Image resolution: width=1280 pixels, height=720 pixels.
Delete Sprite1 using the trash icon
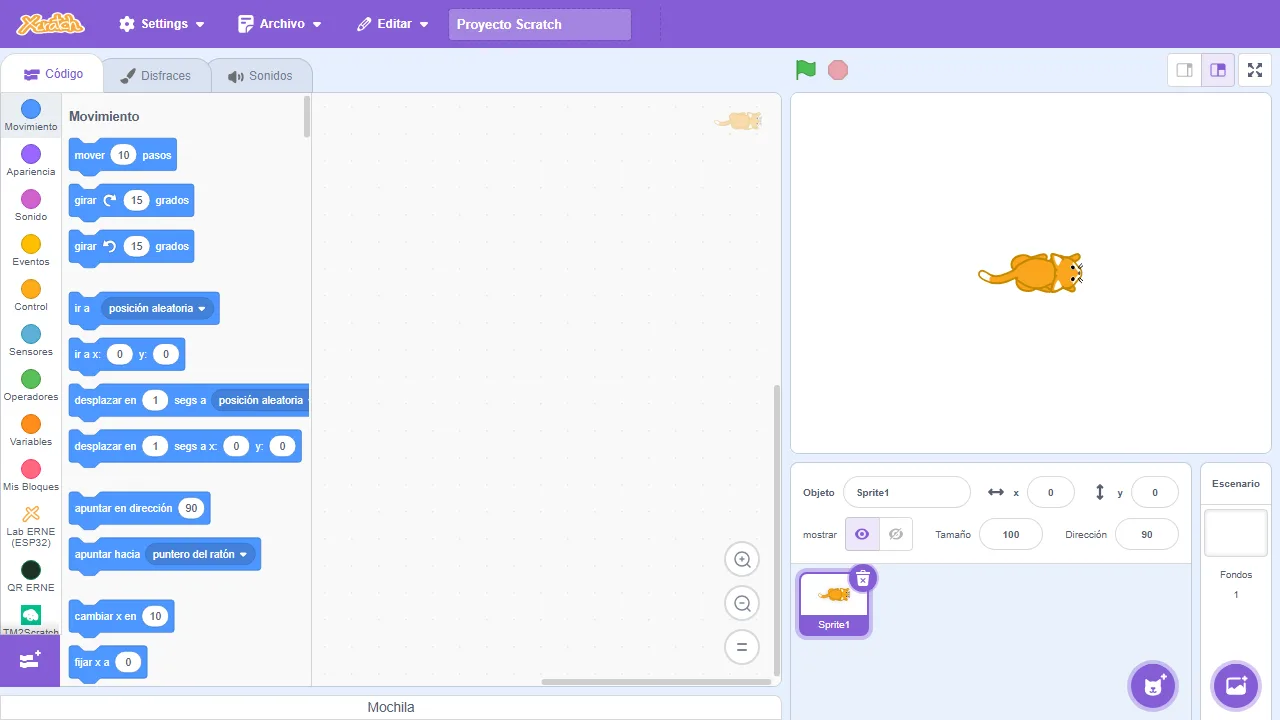[x=863, y=579]
